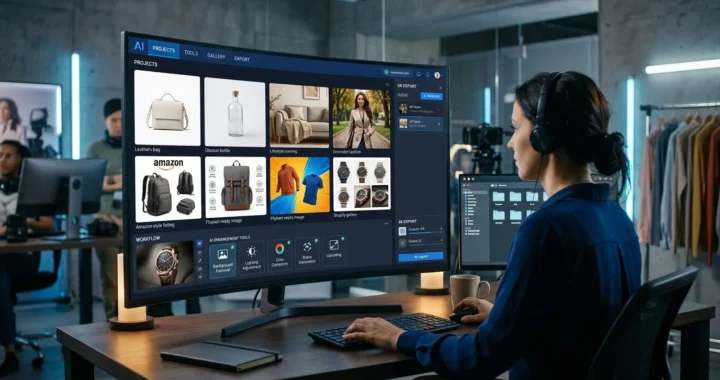Screen dimensions: 720x380
Task: Click the status pill in top bar
Action: 397,72
